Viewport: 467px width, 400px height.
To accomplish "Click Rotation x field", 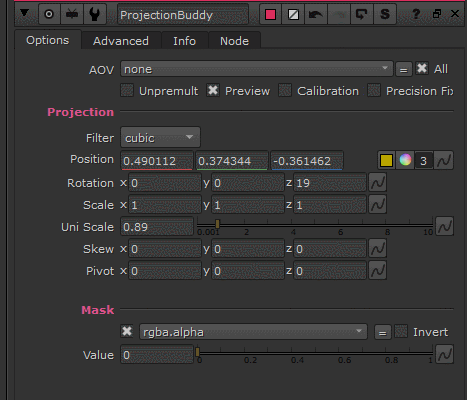I will click(165, 183).
